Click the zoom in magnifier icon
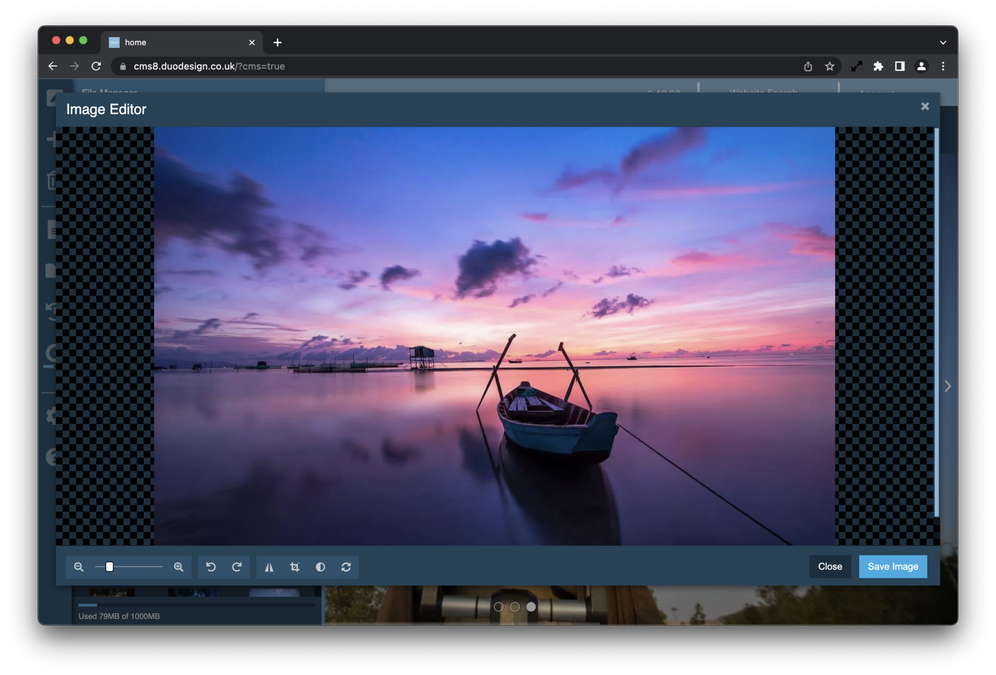 [x=179, y=567]
